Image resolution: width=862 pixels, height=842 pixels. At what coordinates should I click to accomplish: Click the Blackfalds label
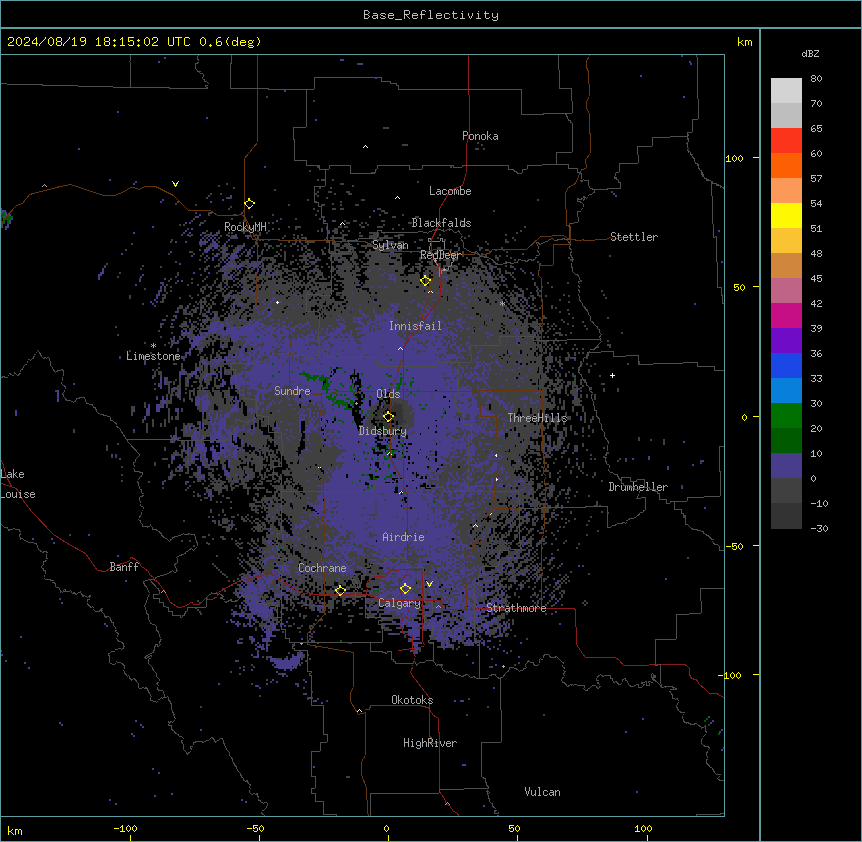(441, 223)
